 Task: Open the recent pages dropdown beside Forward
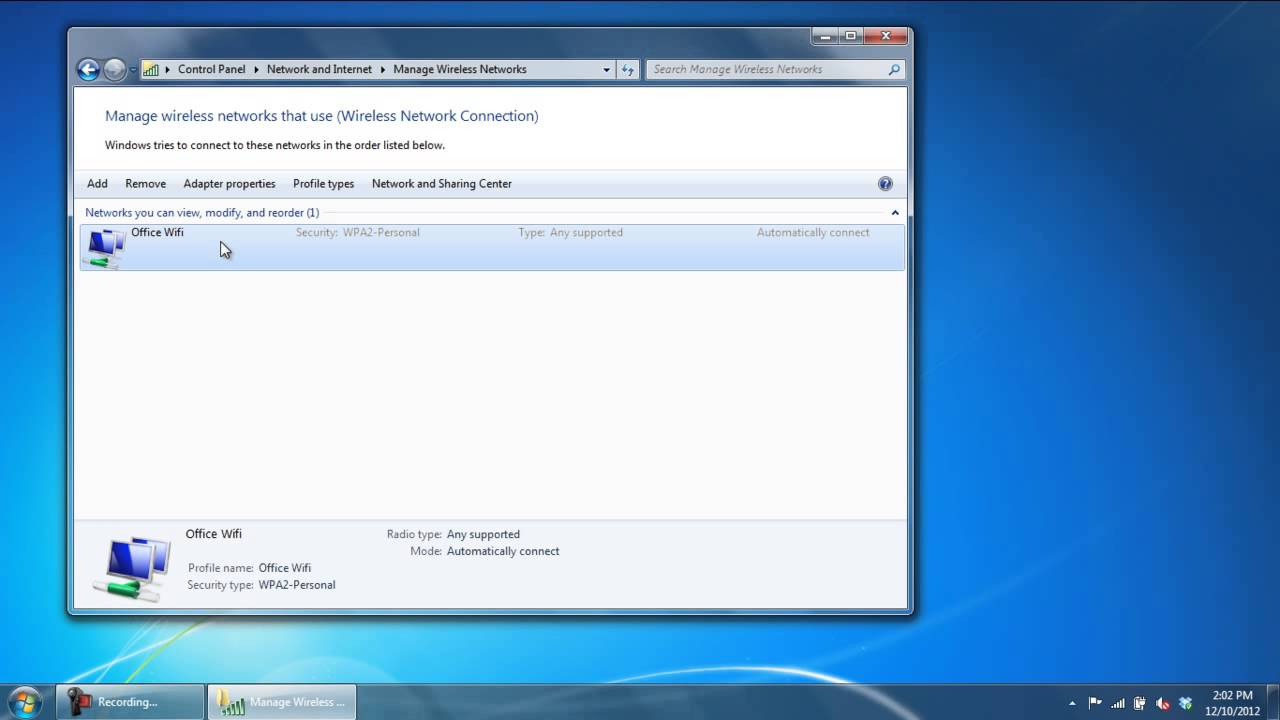132,70
